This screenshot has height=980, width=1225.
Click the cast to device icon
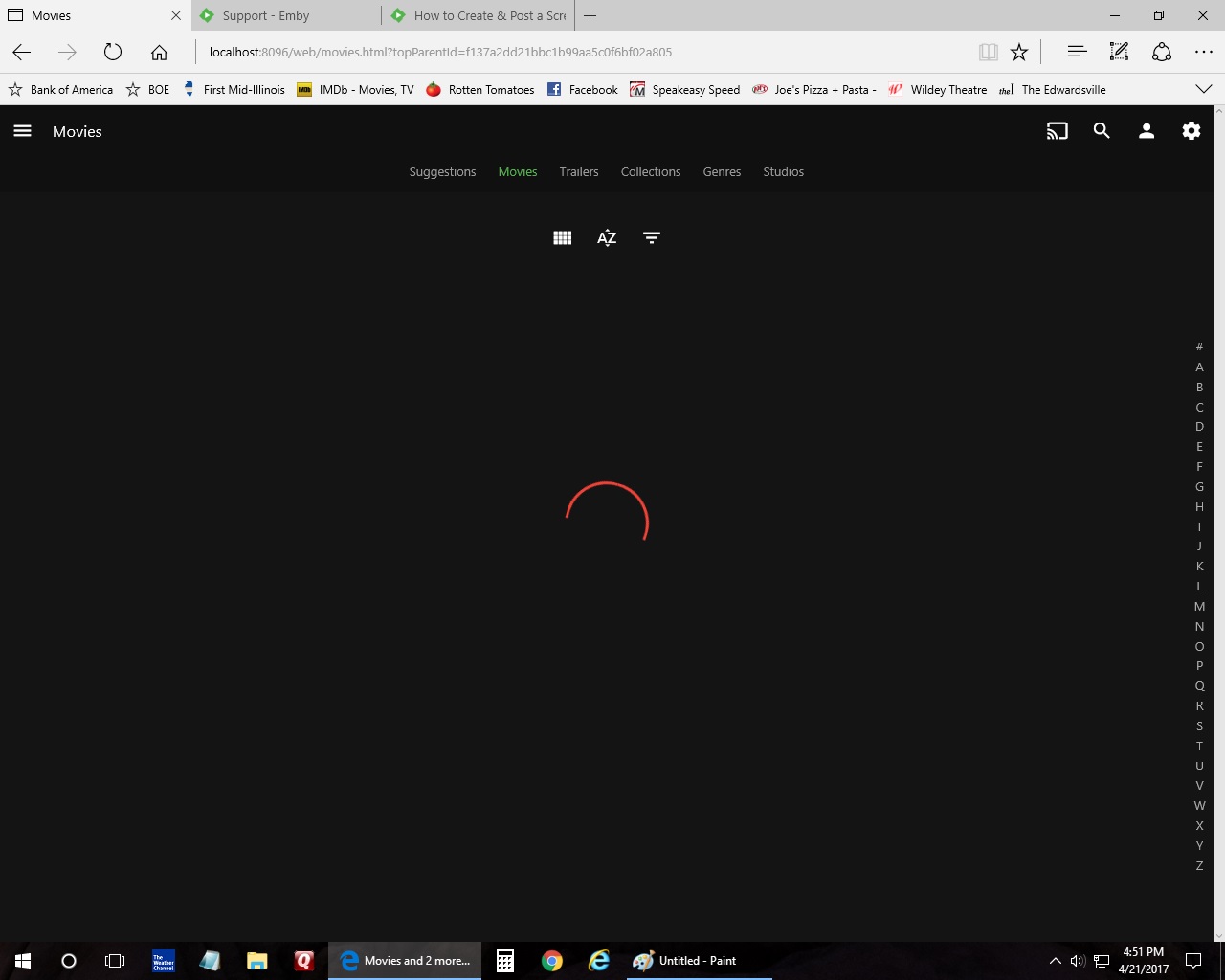(x=1058, y=131)
